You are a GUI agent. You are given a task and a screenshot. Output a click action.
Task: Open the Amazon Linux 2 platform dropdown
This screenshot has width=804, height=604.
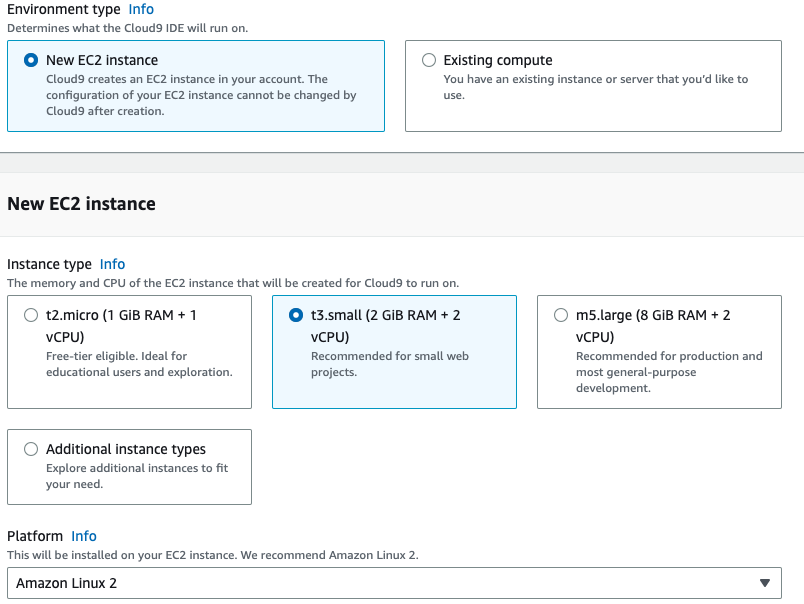[394, 582]
